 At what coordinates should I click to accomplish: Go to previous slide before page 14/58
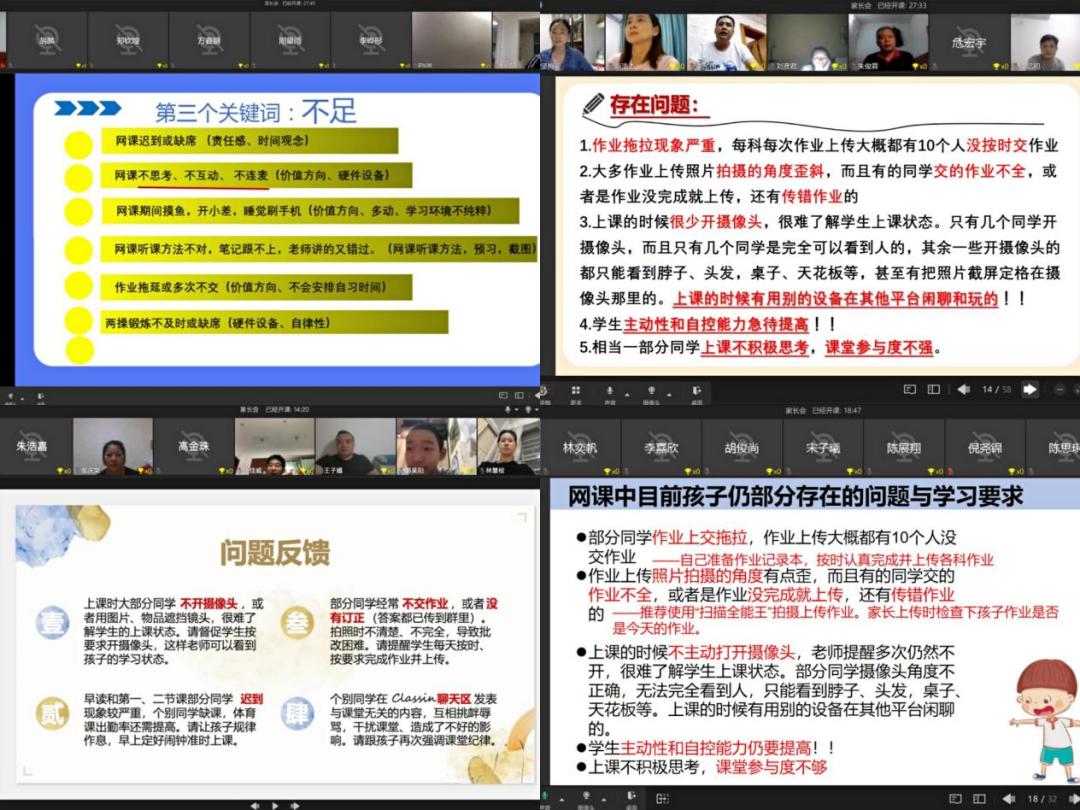coord(963,389)
